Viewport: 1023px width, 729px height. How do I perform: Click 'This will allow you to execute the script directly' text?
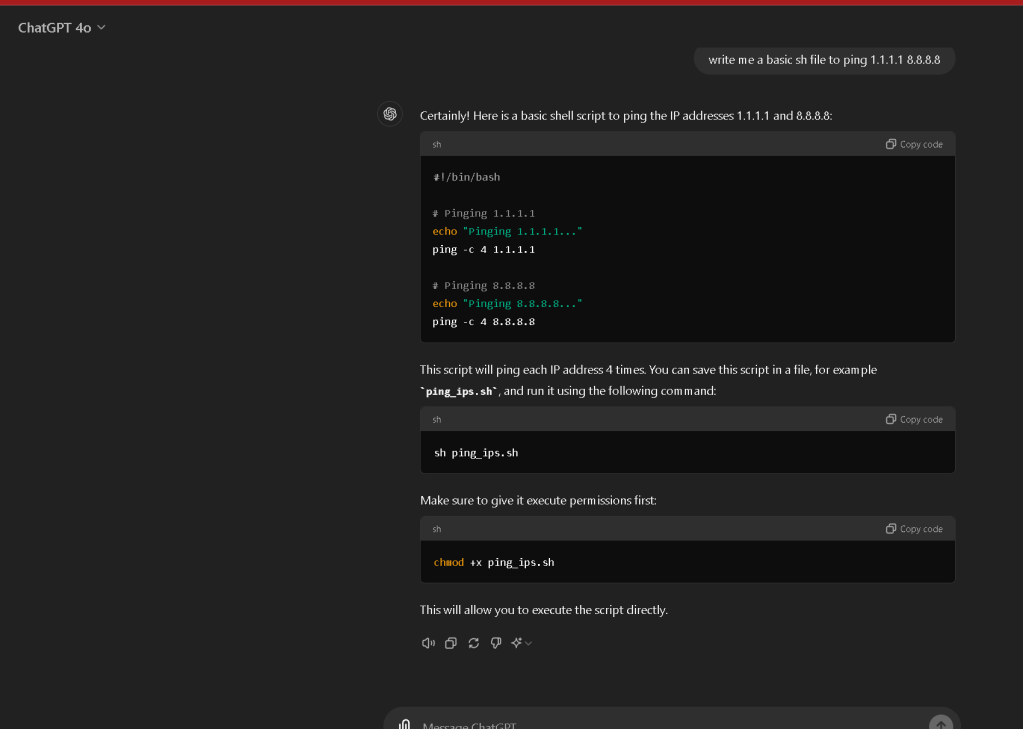(543, 610)
